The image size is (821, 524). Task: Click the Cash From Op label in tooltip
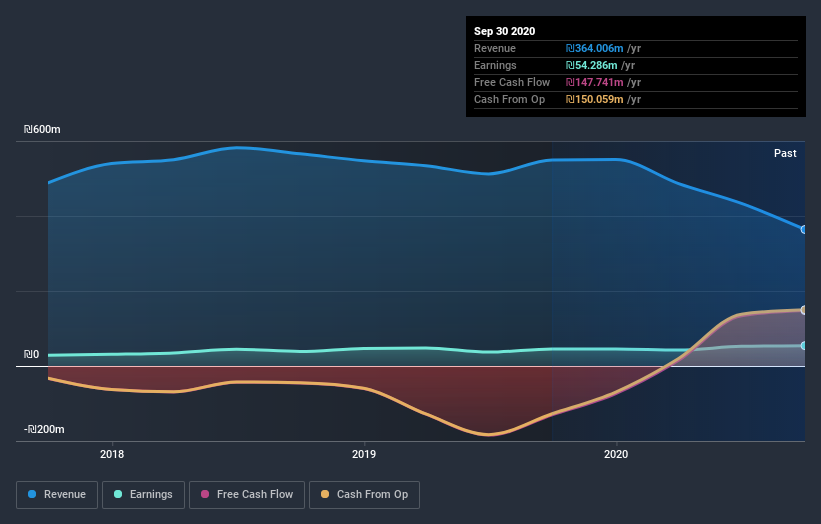[x=509, y=99]
